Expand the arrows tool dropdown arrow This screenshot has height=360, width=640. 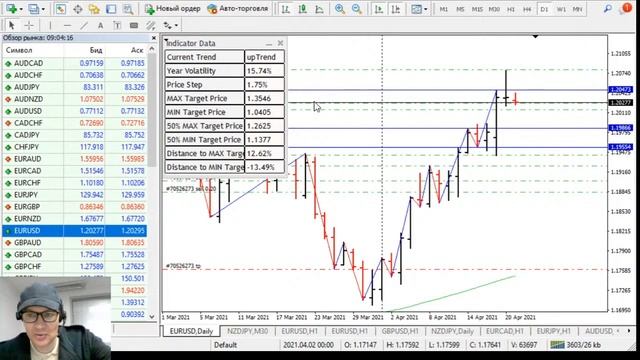pyautogui.click(x=176, y=25)
